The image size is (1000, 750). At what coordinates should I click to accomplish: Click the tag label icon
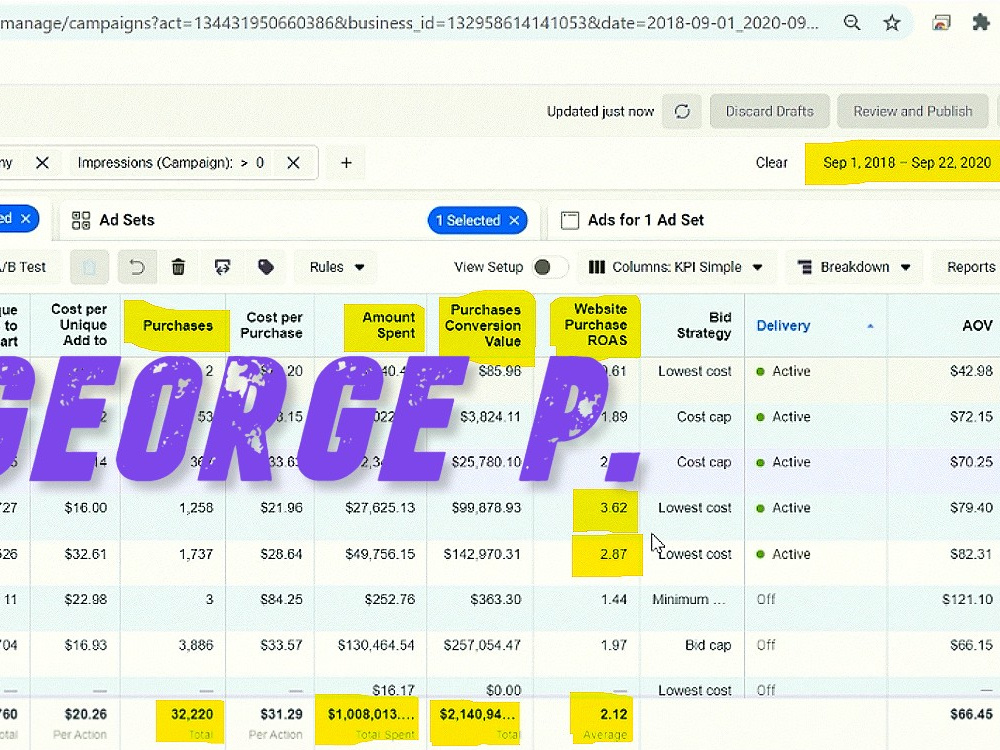coord(266,267)
